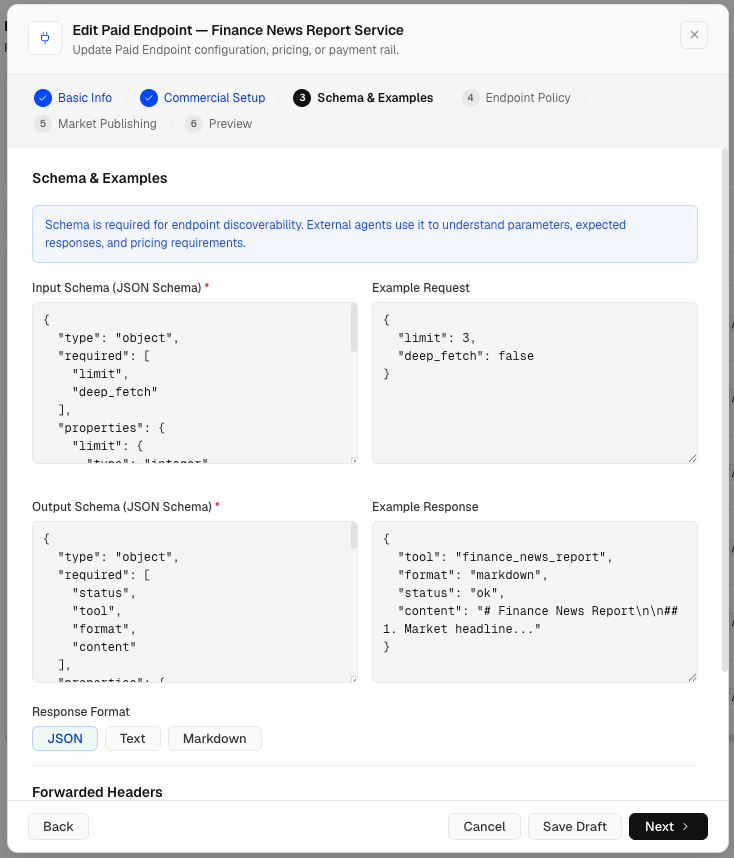The width and height of the screenshot is (734, 858).
Task: Click Input Schema editor scrollbar
Action: click(354, 328)
